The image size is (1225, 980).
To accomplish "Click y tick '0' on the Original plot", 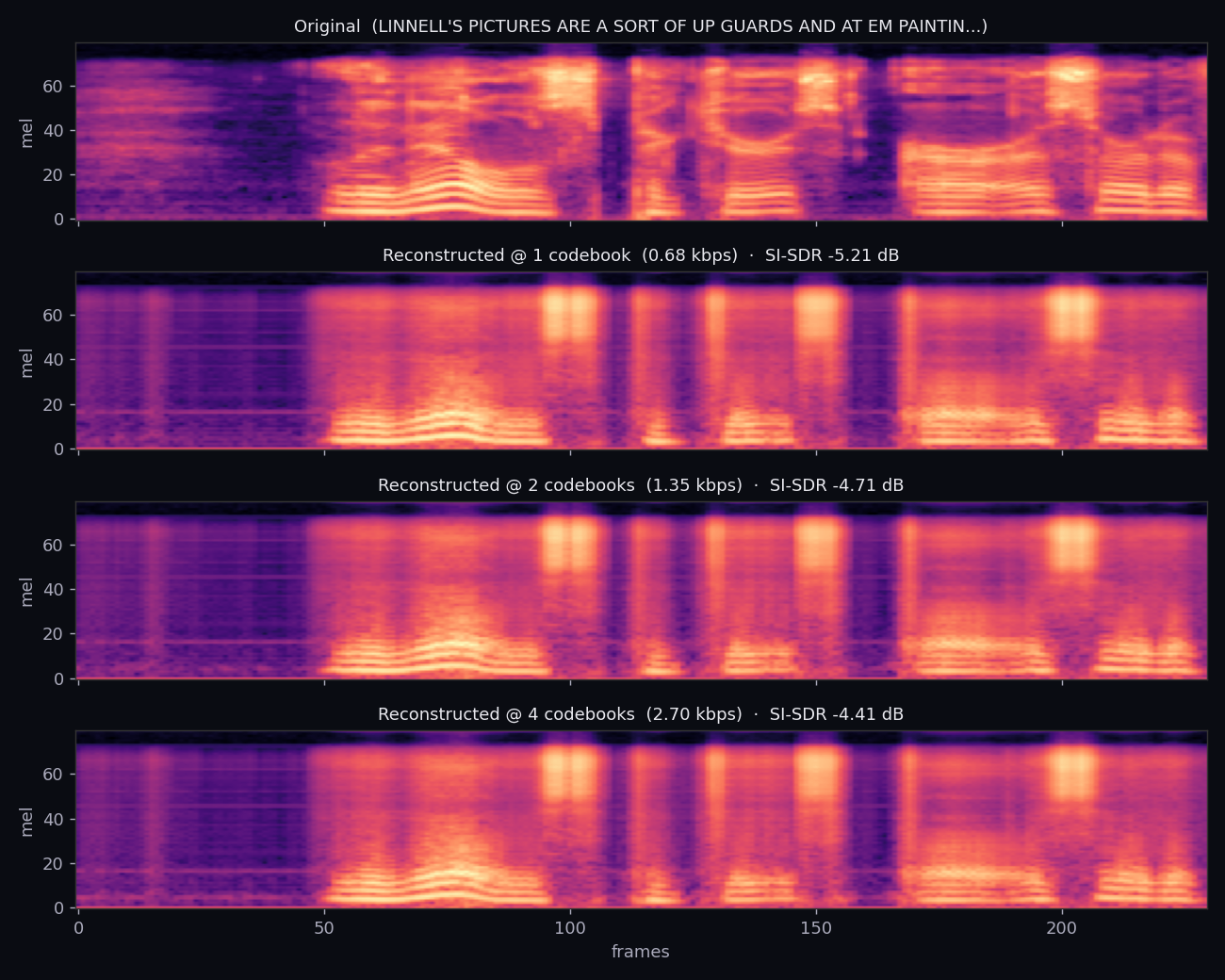I will coord(59,220).
